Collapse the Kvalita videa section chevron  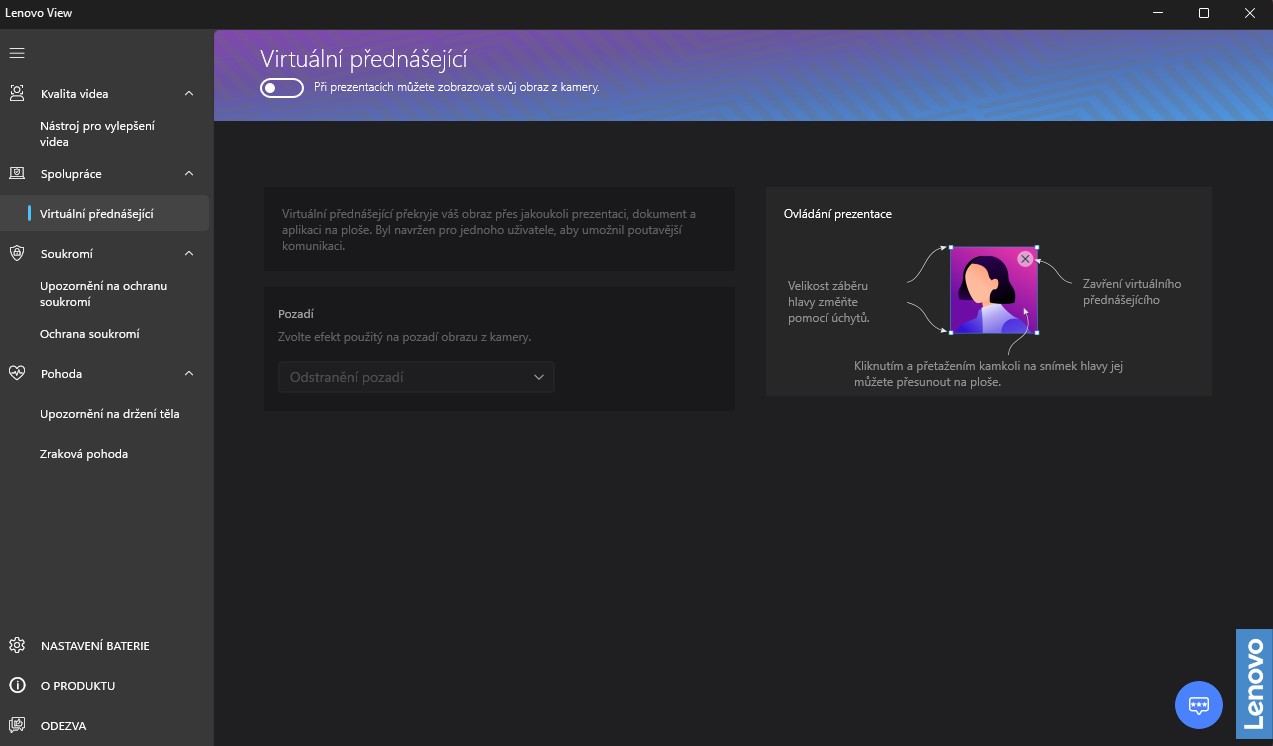coord(189,93)
